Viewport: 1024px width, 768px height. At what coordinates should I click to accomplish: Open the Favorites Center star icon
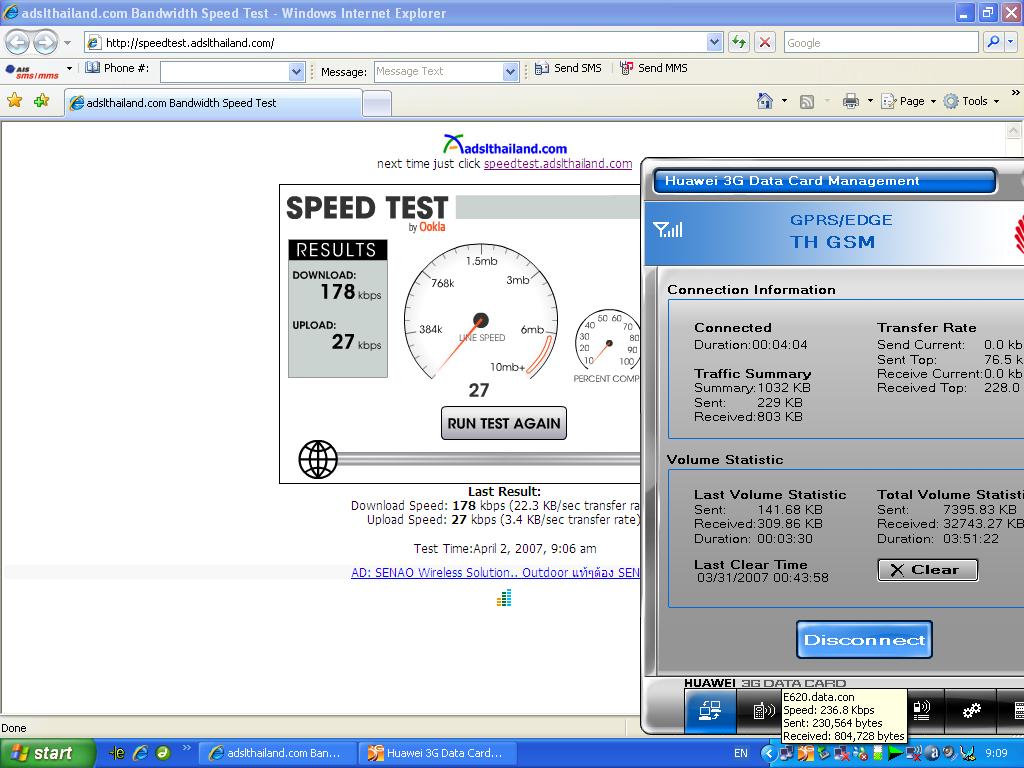14,101
